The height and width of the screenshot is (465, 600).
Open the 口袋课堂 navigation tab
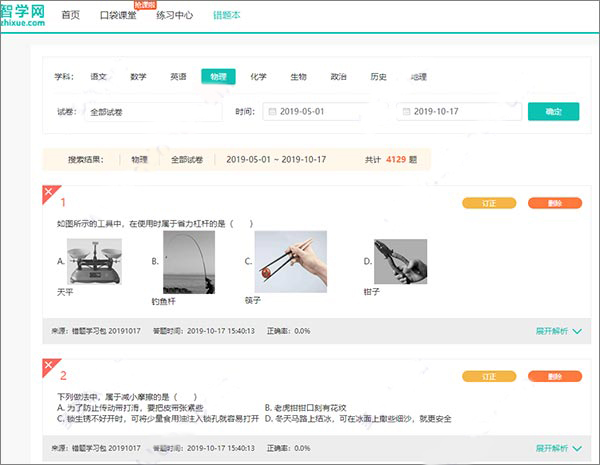(119, 16)
